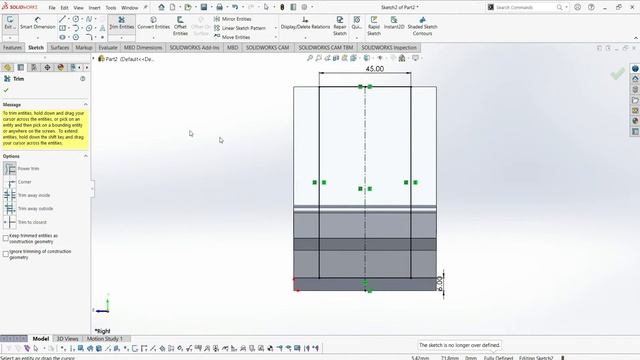
Task: Click the 45.00 dimension value
Action: click(x=375, y=69)
